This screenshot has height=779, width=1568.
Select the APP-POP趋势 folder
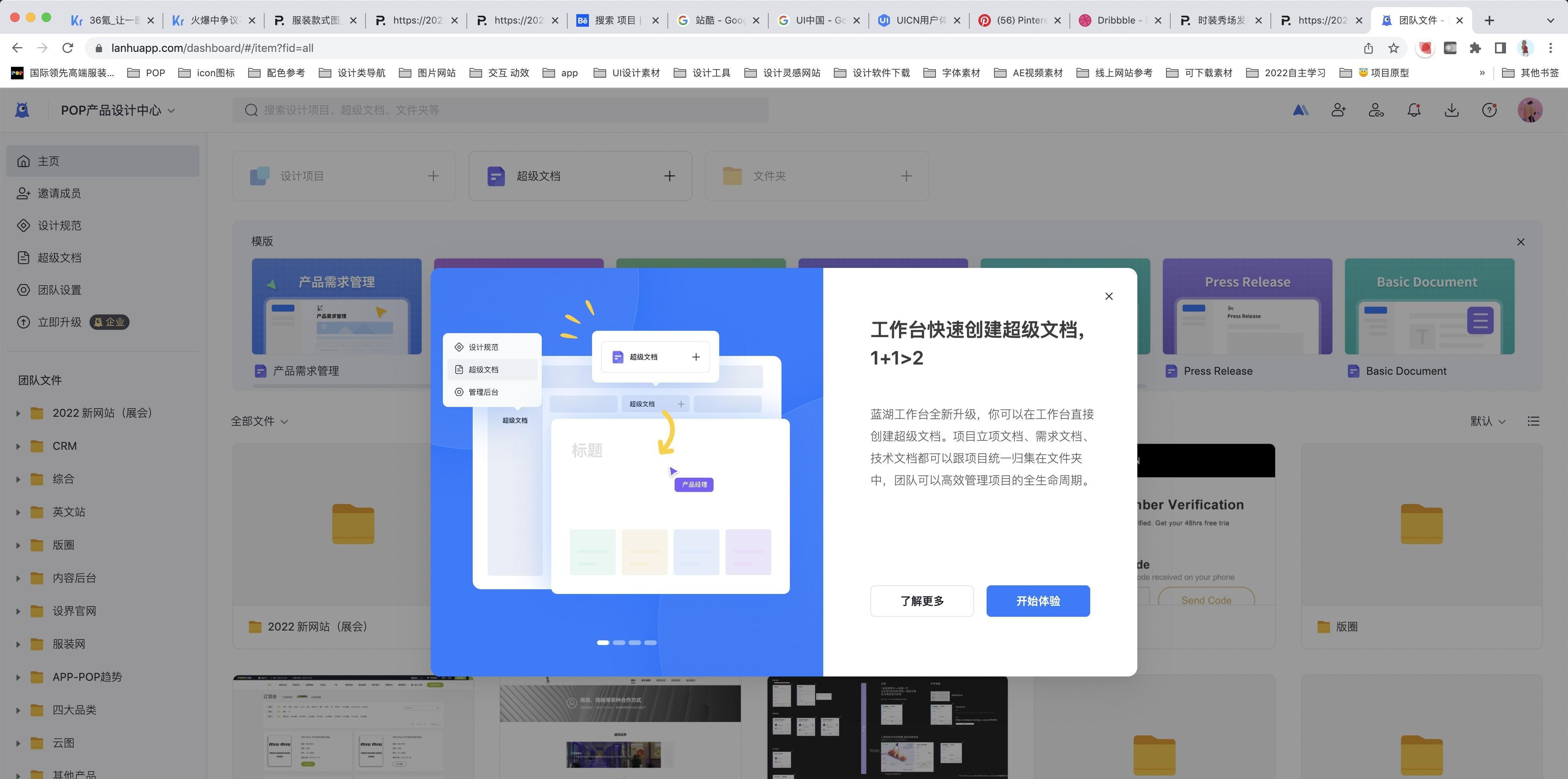[87, 677]
